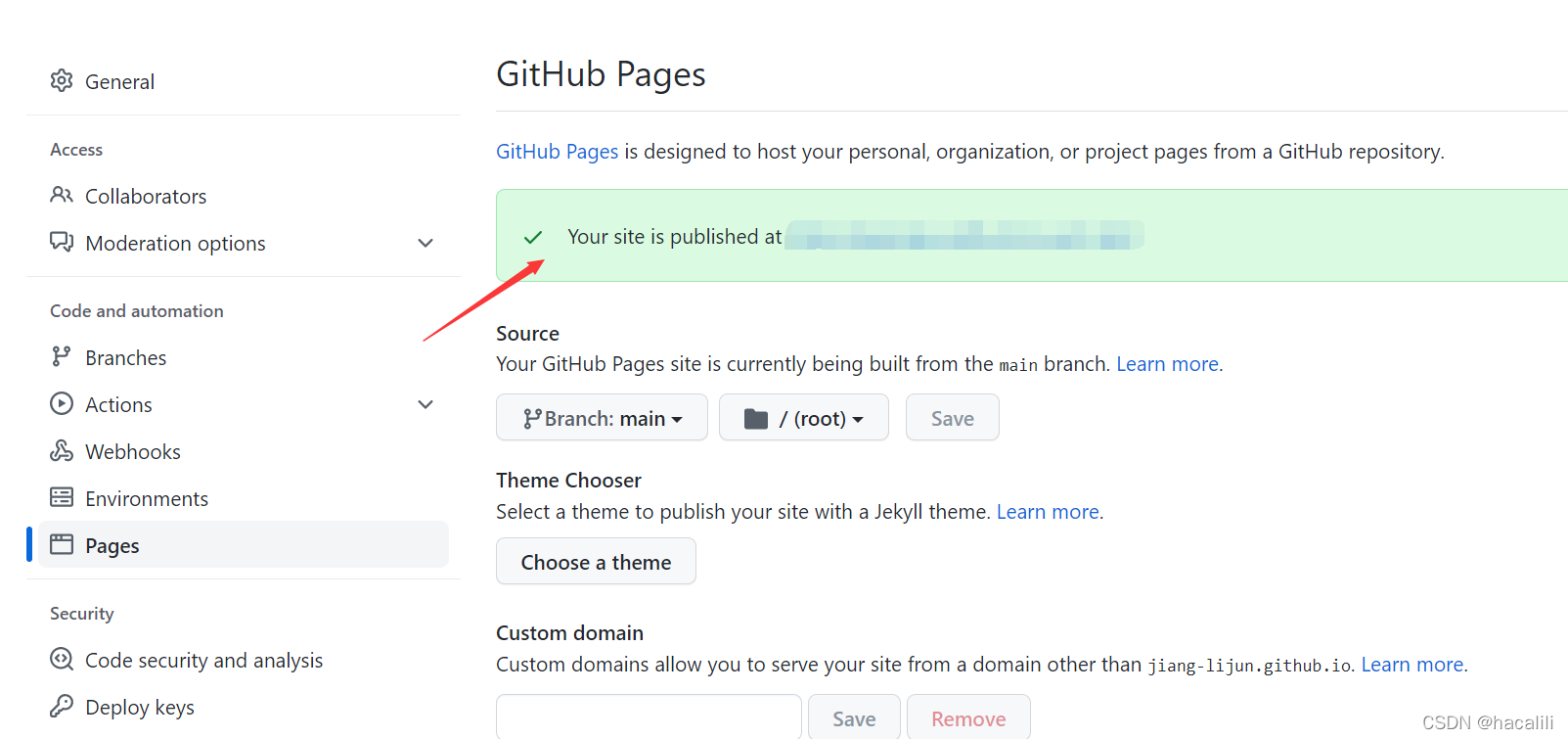Go to Collaborators settings
Screen dimensions: 1568x739
(146, 196)
